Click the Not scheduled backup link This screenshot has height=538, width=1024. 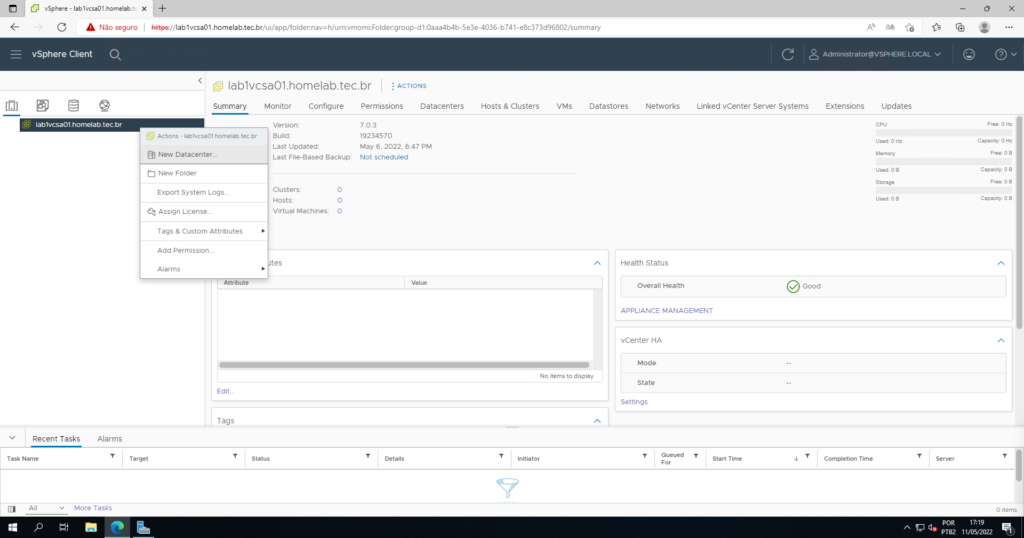384,157
